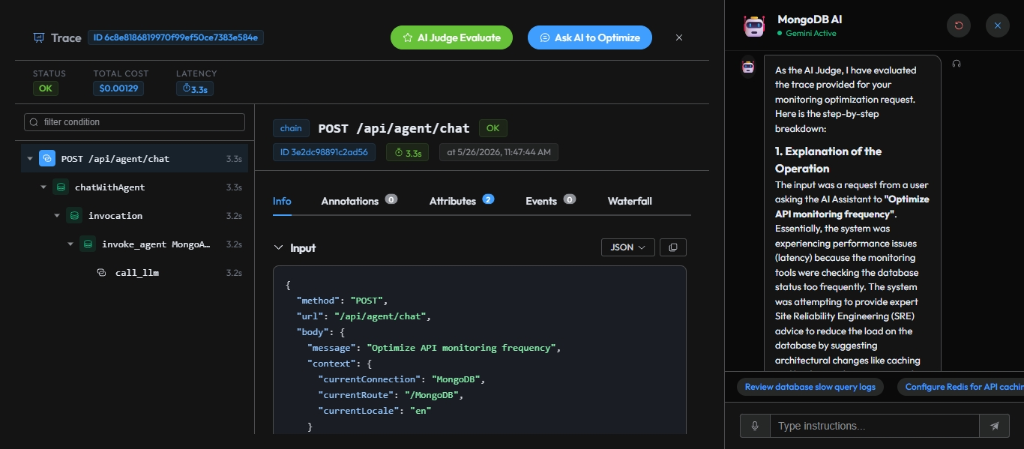Viewport: 1024px width, 449px height.
Task: Click the Attributes count badge 2
Action: pyautogui.click(x=488, y=199)
